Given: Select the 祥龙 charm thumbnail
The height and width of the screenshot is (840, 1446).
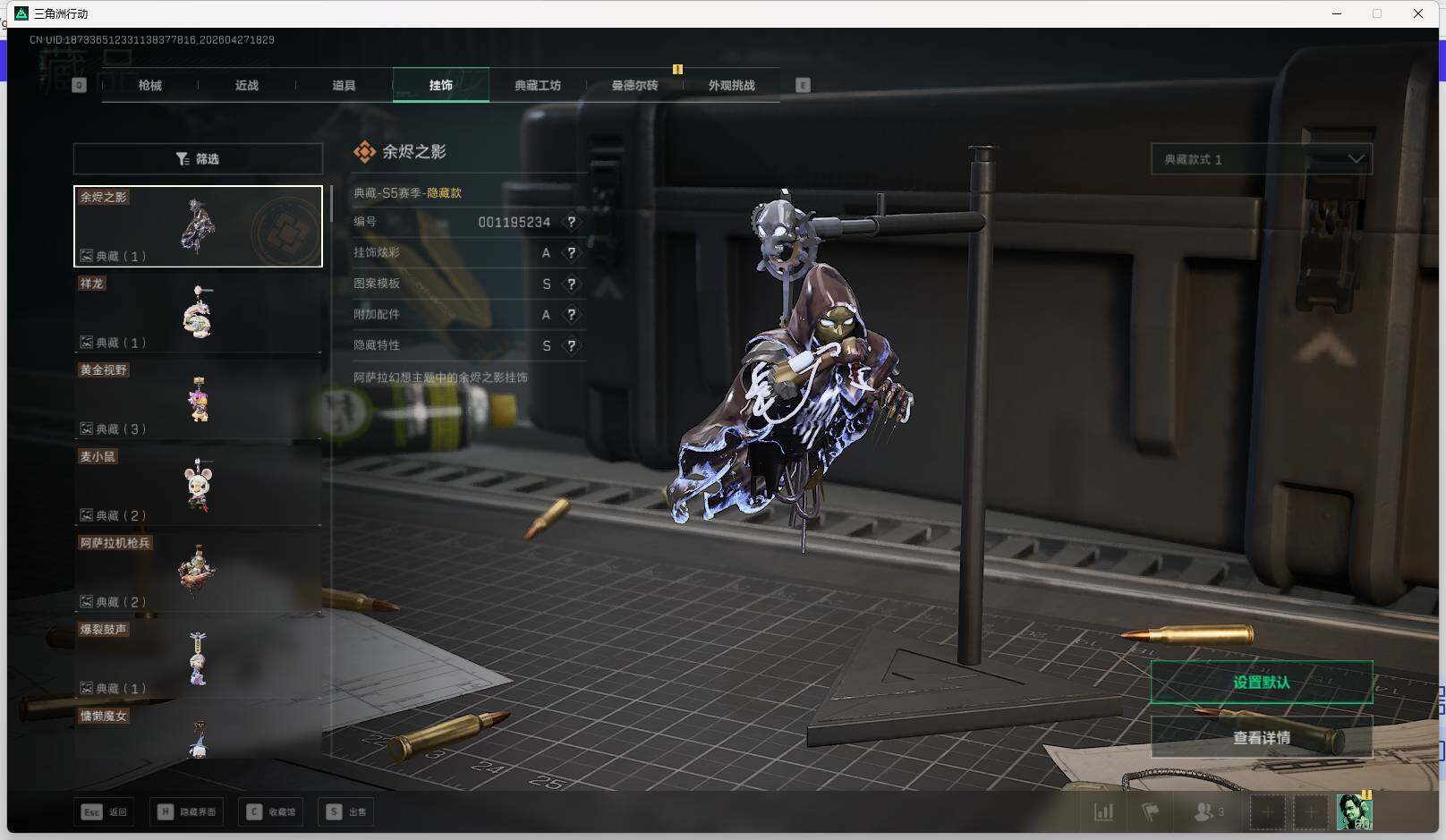Looking at the screenshot, I should tap(198, 312).
